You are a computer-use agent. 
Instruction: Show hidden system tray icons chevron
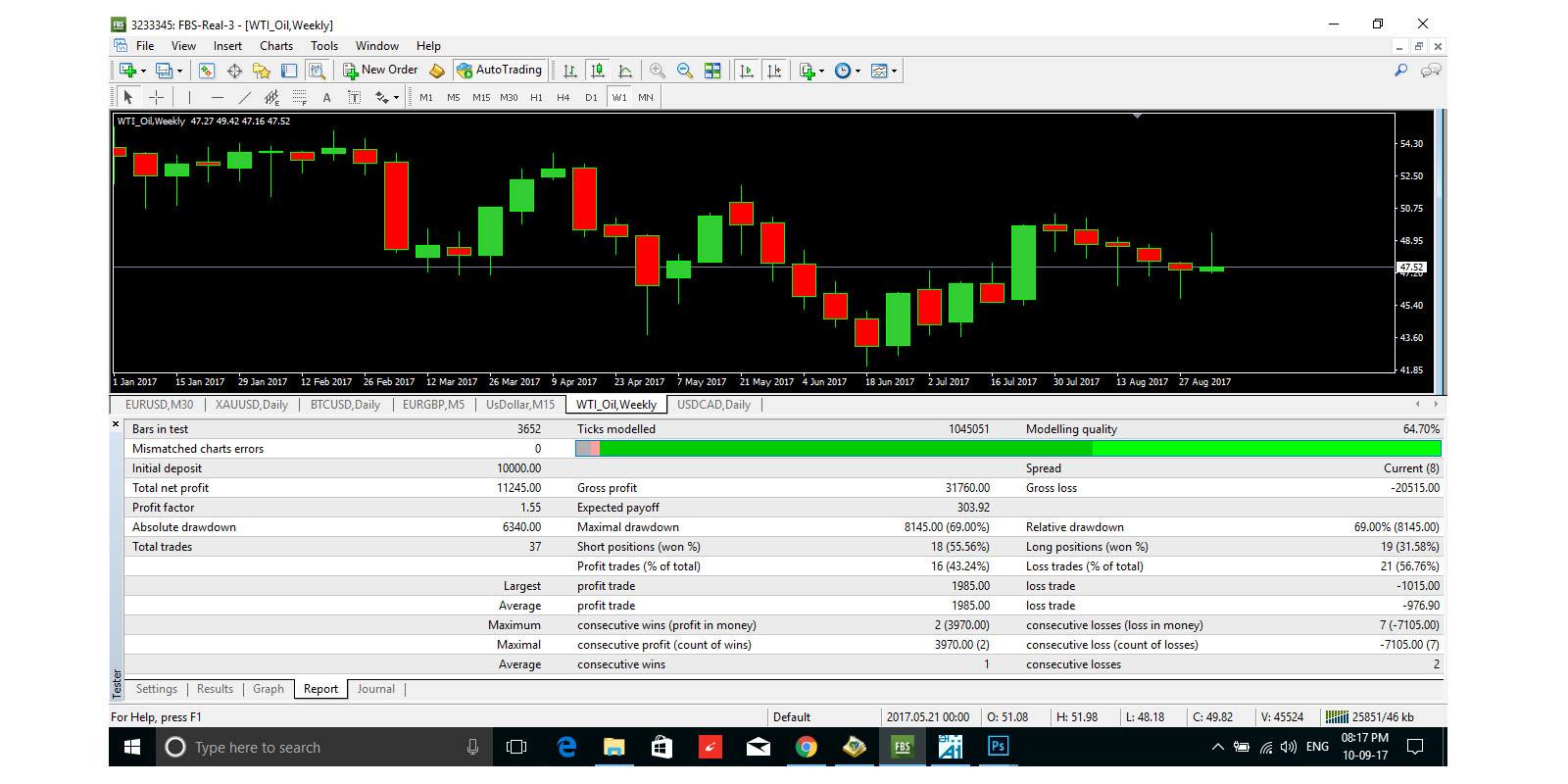[1217, 747]
